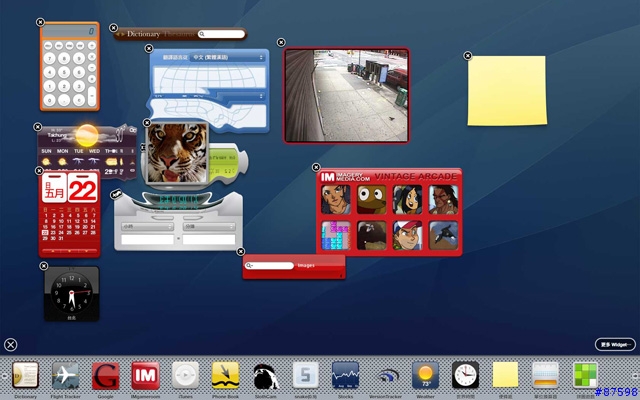Click the Dictionary widget search field

point(222,34)
